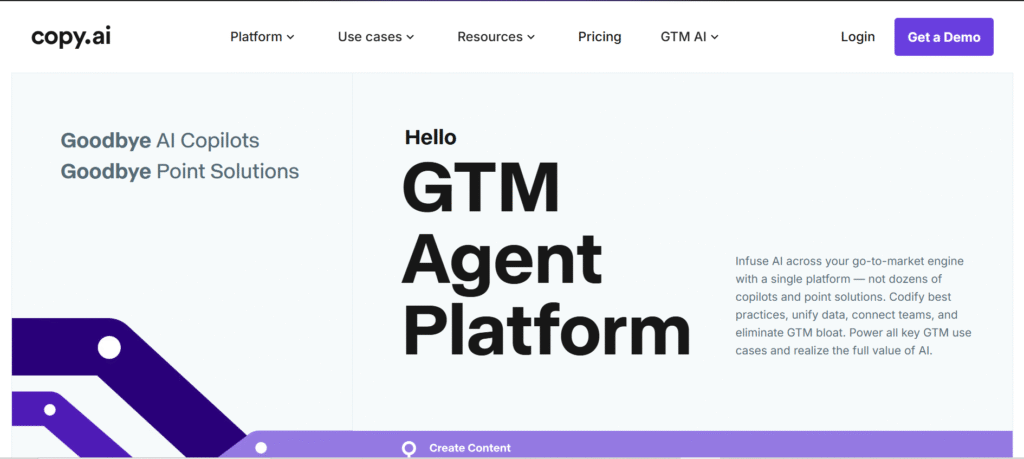Expand the Use cases chevron arrow
Viewport: 1024px width, 459px height.
pyautogui.click(x=410, y=38)
